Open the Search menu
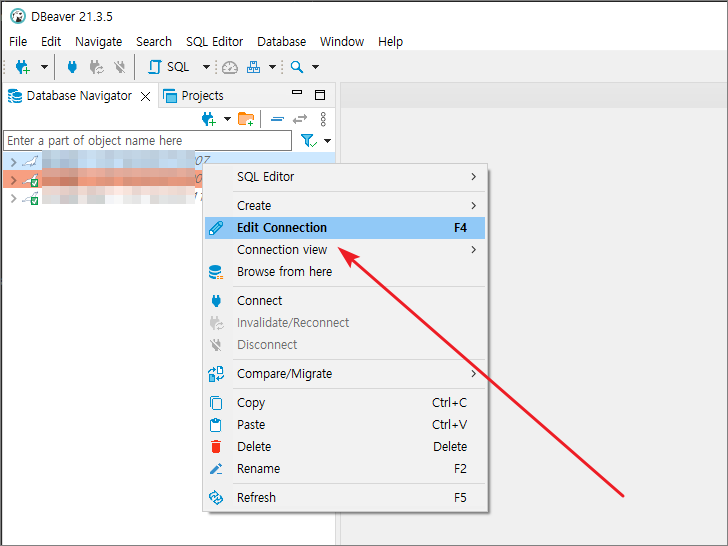728x546 pixels. click(x=154, y=41)
